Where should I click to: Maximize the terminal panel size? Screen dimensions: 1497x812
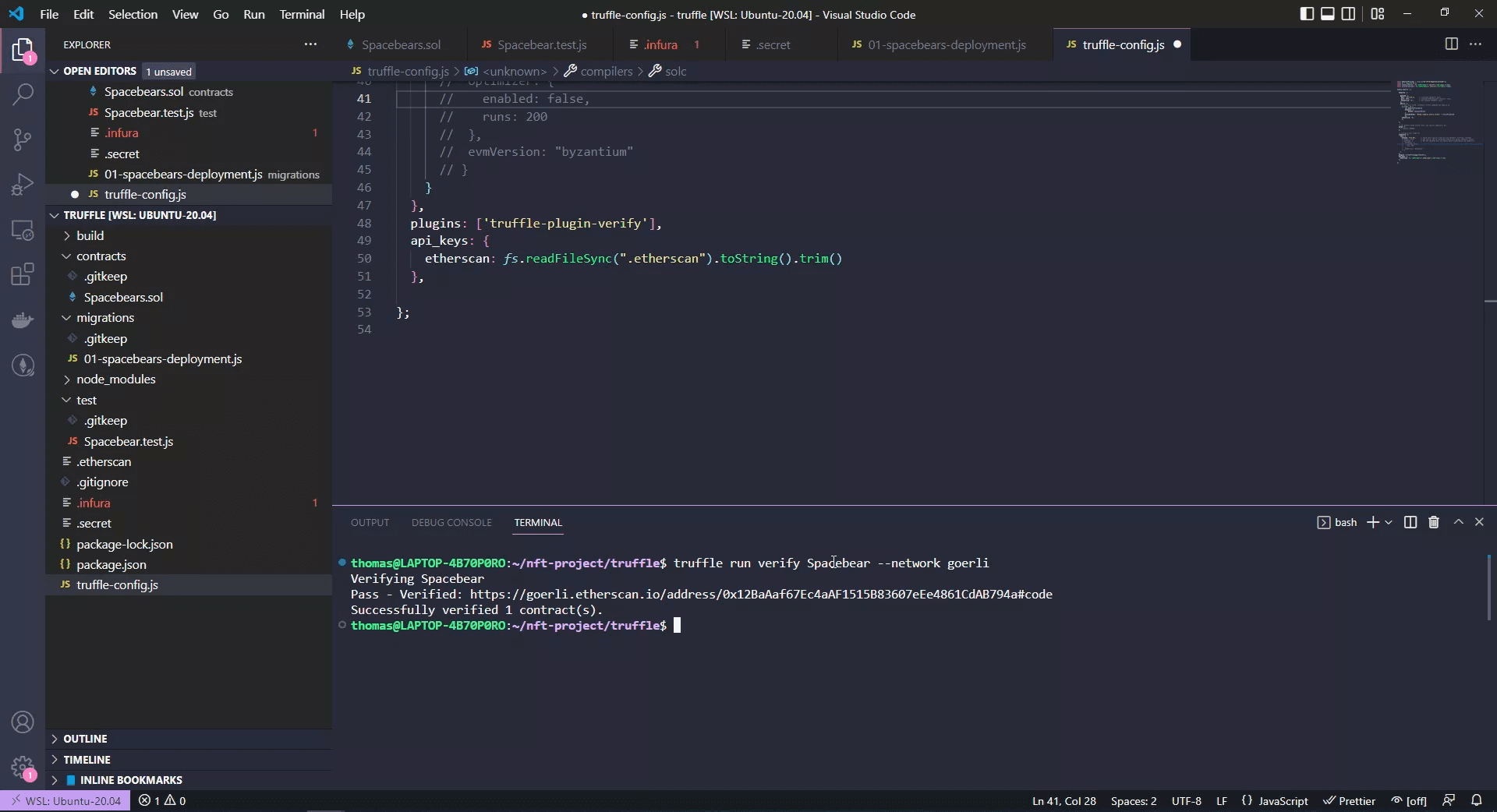1458,522
